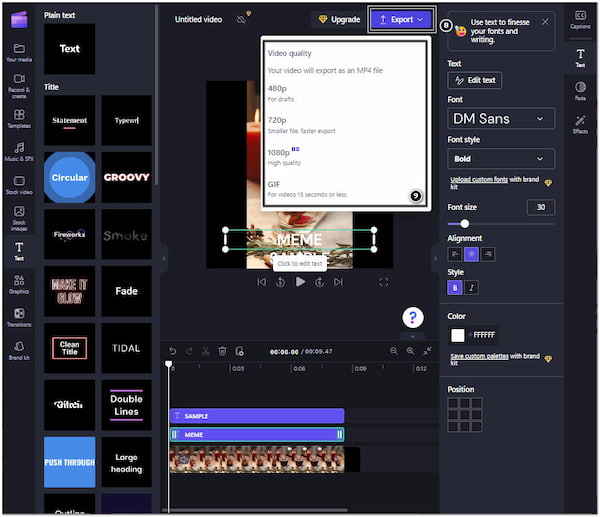Add the Circular title style
Image resolution: width=600 pixels, height=517 pixels.
point(69,178)
